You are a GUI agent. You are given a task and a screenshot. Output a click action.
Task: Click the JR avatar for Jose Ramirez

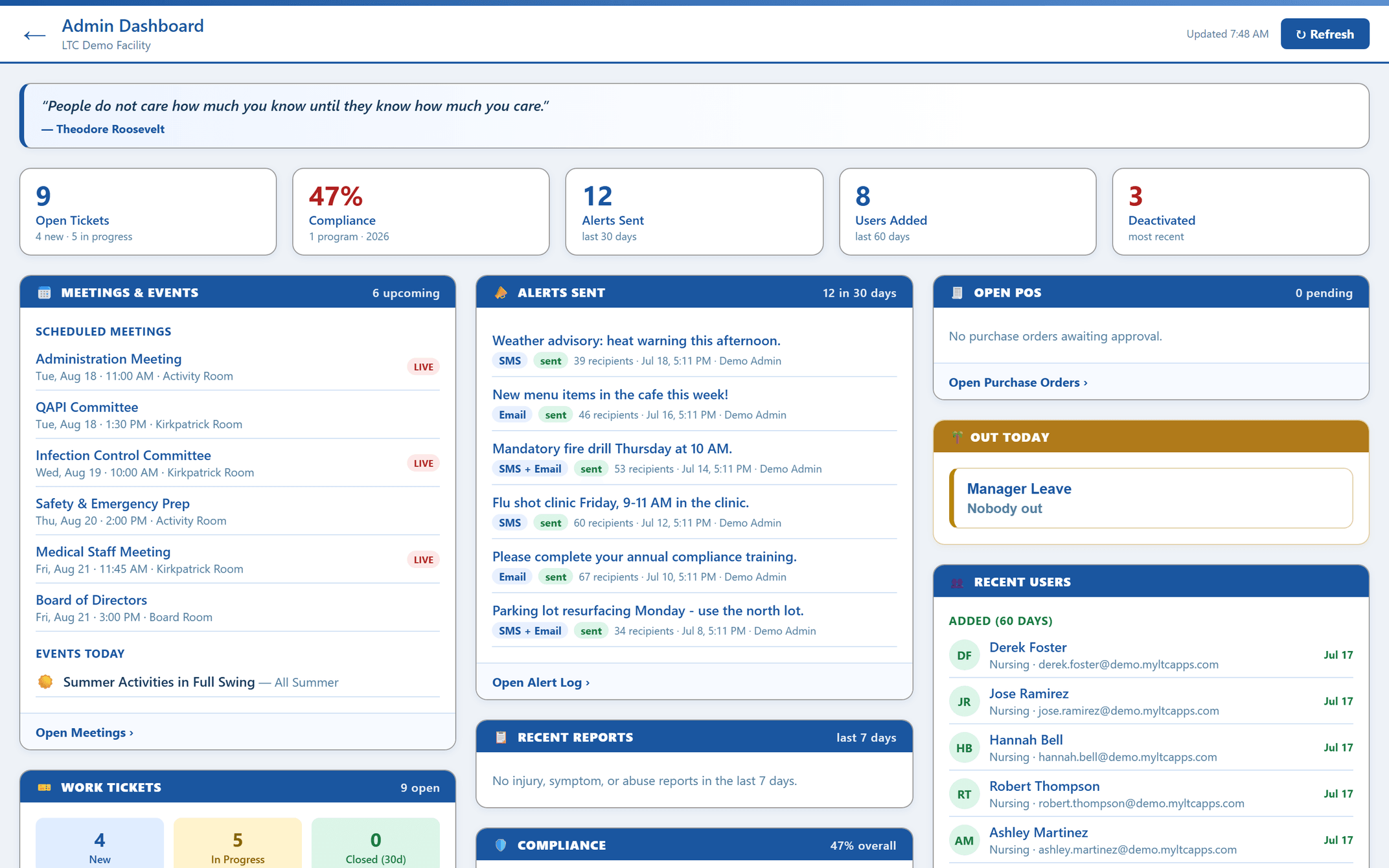point(964,702)
